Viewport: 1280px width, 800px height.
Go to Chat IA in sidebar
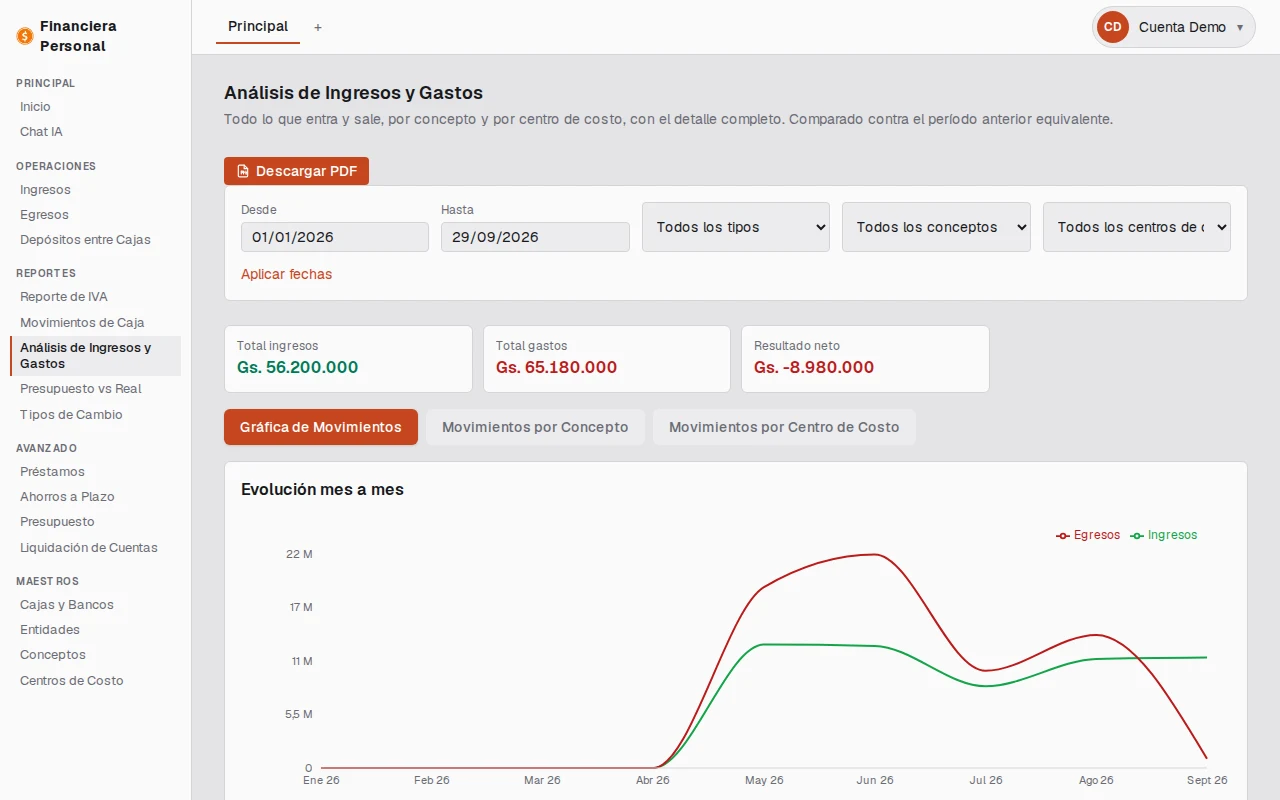[41, 132]
